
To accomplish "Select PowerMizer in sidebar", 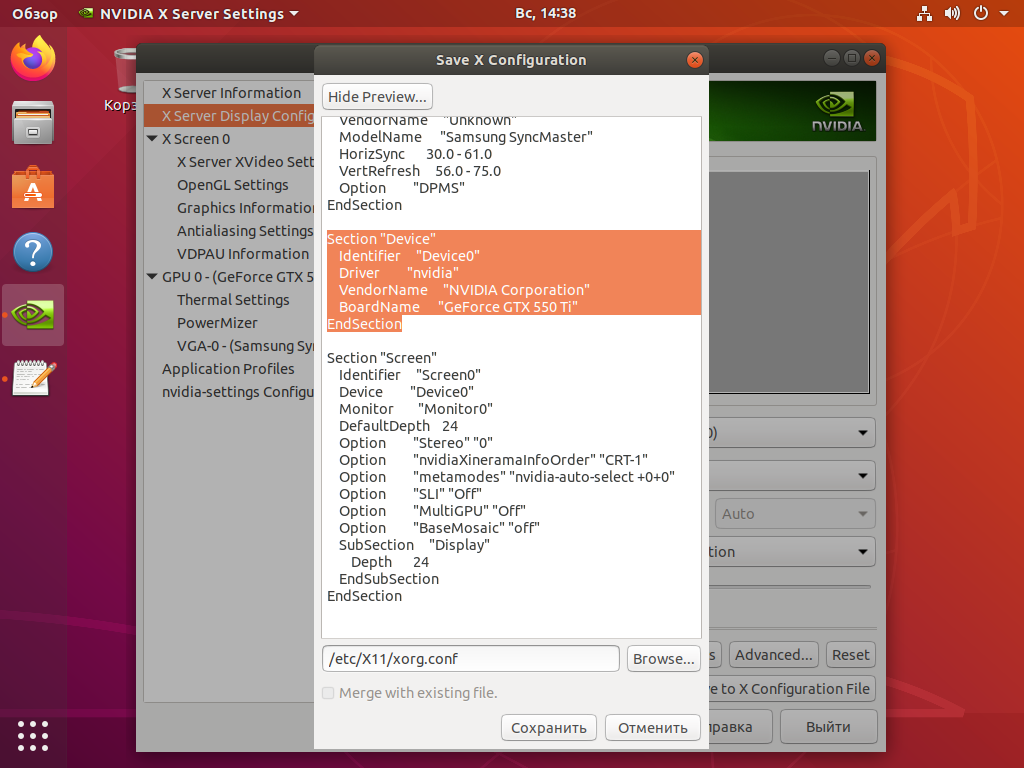I will tap(217, 323).
